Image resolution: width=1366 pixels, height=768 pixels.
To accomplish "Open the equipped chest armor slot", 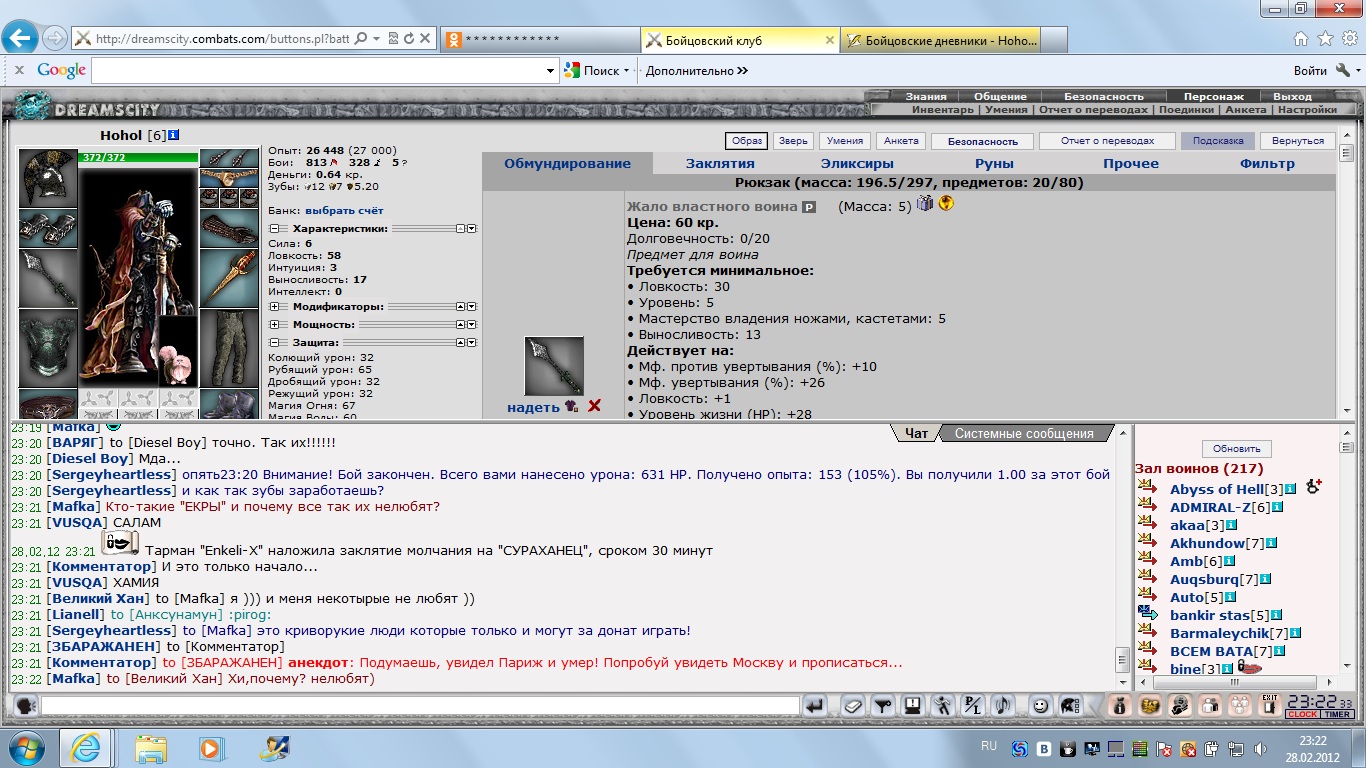I will coord(48,349).
